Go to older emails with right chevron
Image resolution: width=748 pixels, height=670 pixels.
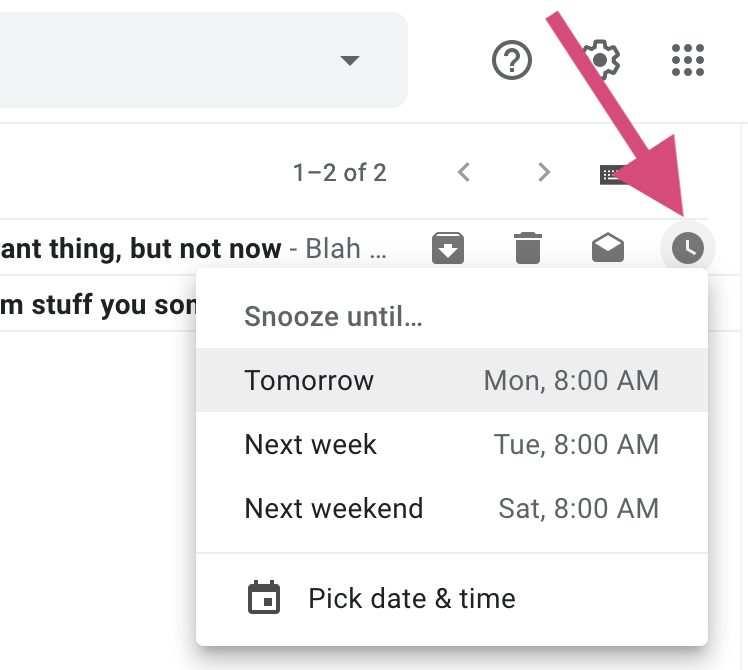pos(544,173)
